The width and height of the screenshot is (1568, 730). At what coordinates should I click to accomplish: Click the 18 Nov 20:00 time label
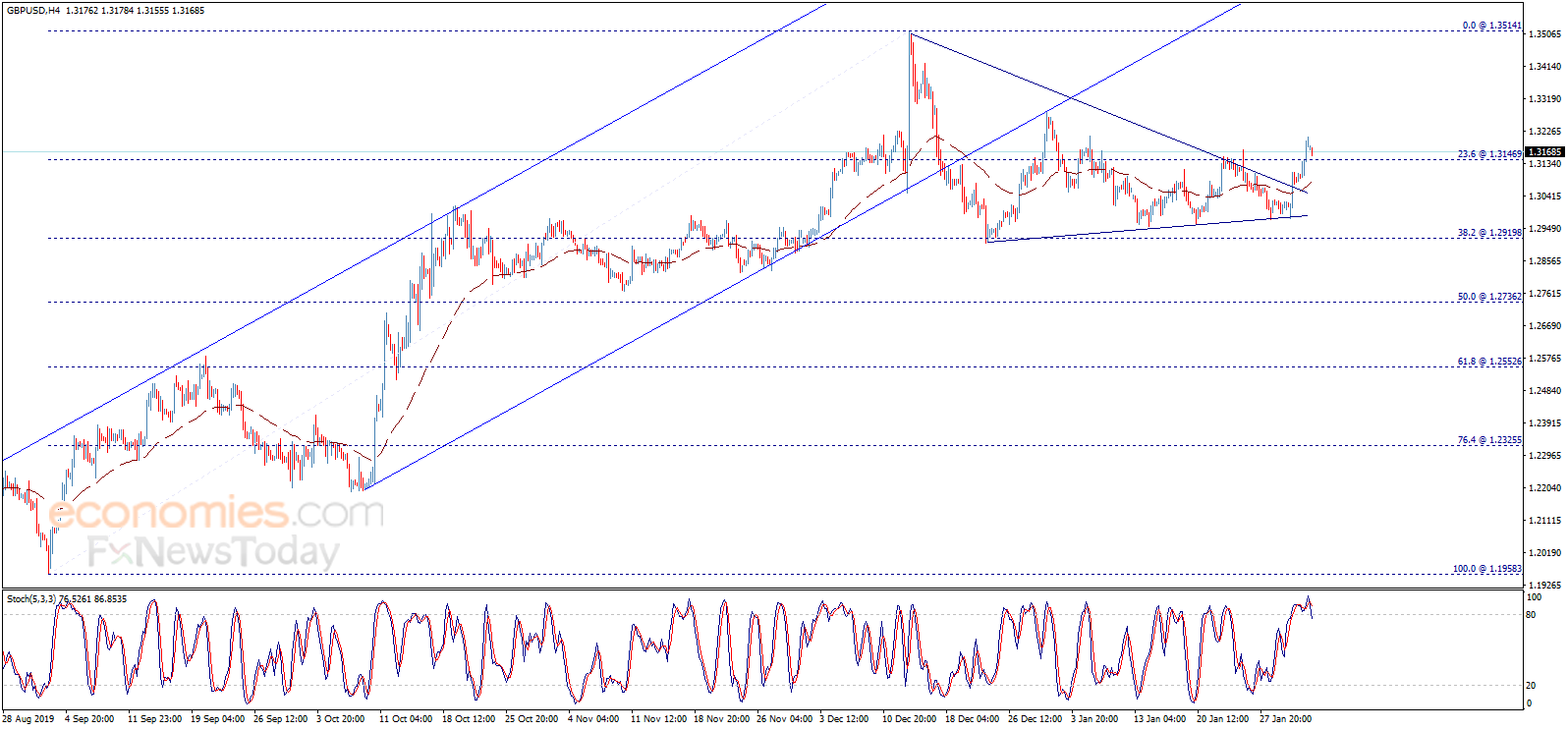click(721, 719)
